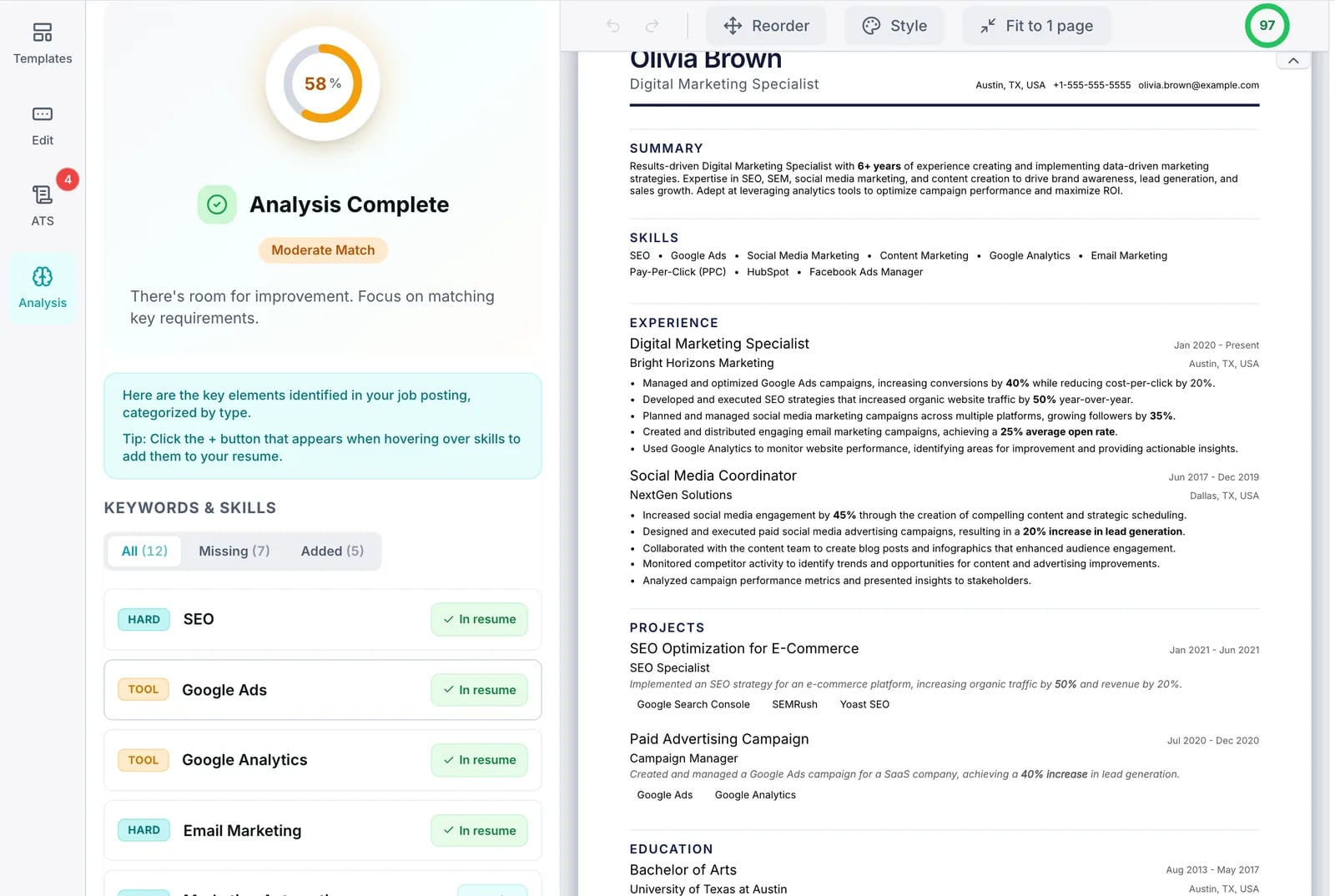Viewport: 1335px width, 896px height.
Task: Select the Social Media Coordinator job title
Action: click(x=713, y=476)
